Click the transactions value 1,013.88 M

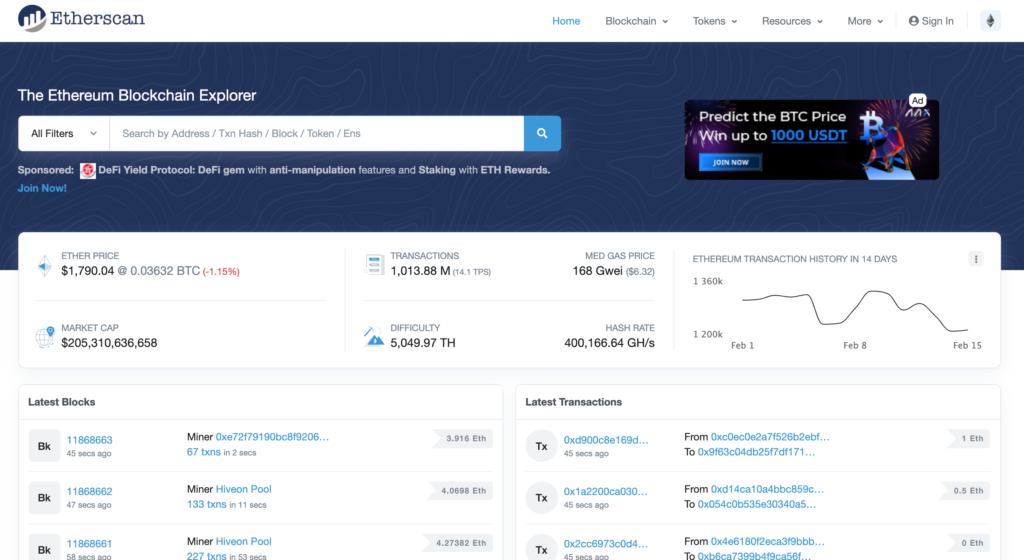[x=420, y=271]
